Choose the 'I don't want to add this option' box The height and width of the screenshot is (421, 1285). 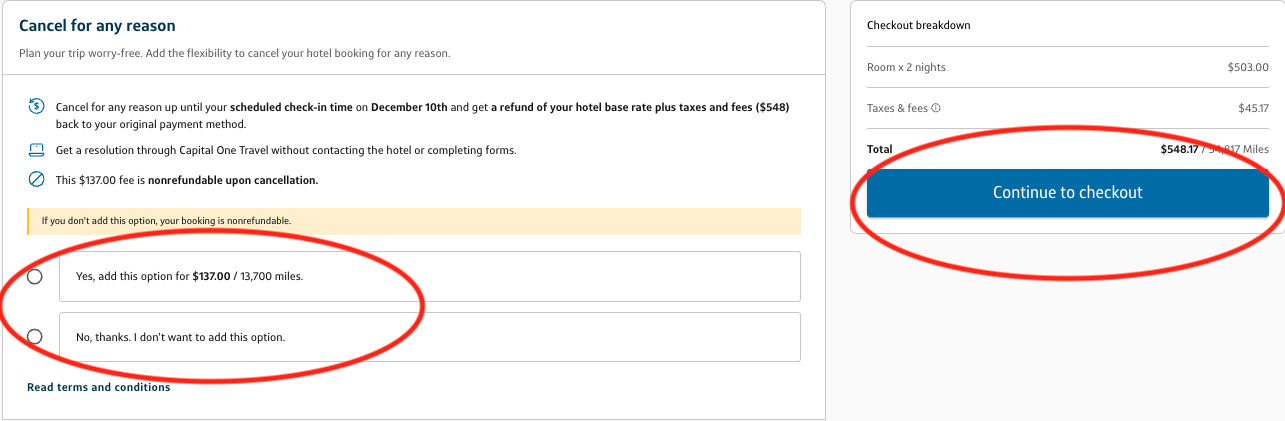[430, 337]
